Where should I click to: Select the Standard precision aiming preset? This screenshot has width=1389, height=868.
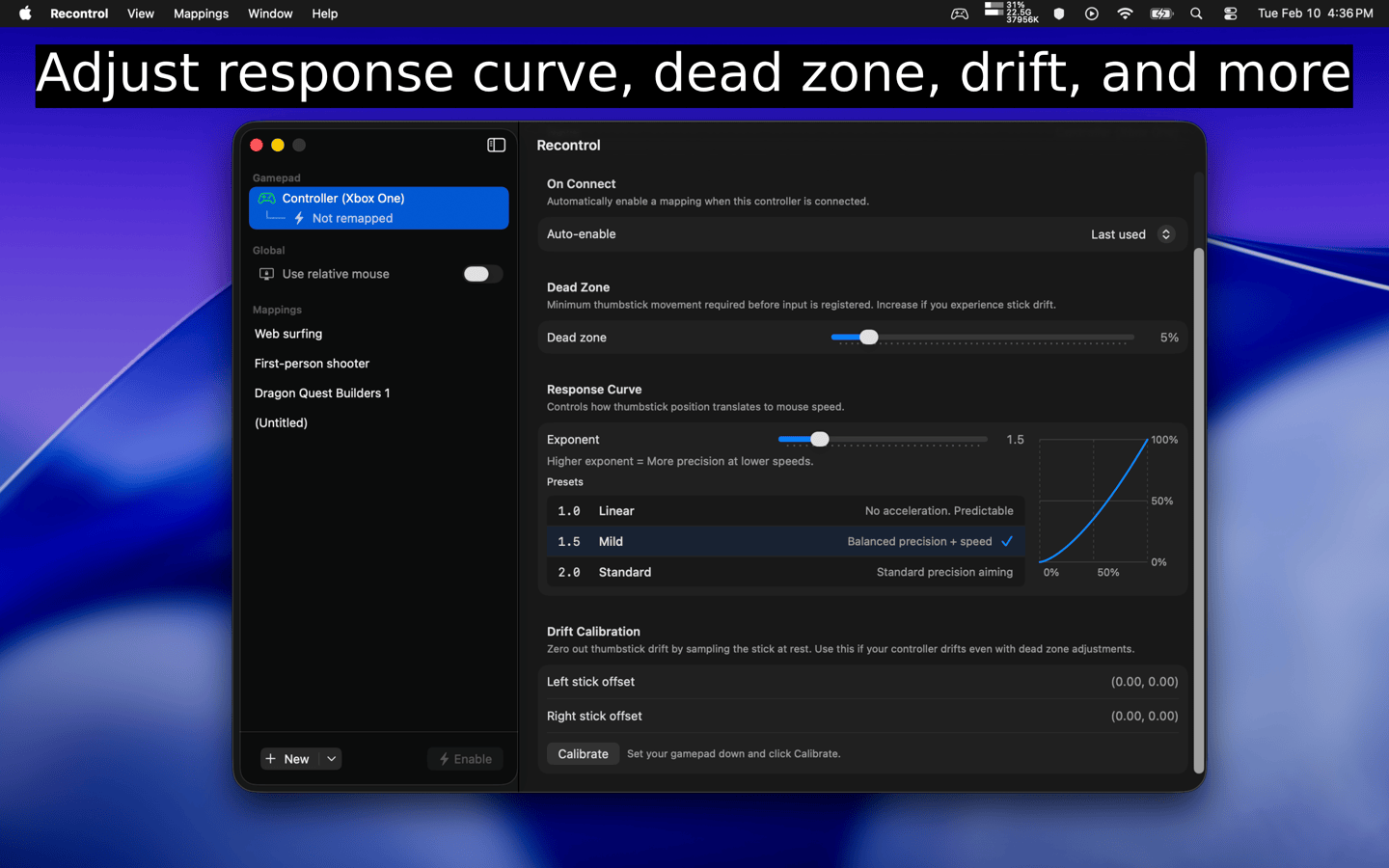coord(783,572)
